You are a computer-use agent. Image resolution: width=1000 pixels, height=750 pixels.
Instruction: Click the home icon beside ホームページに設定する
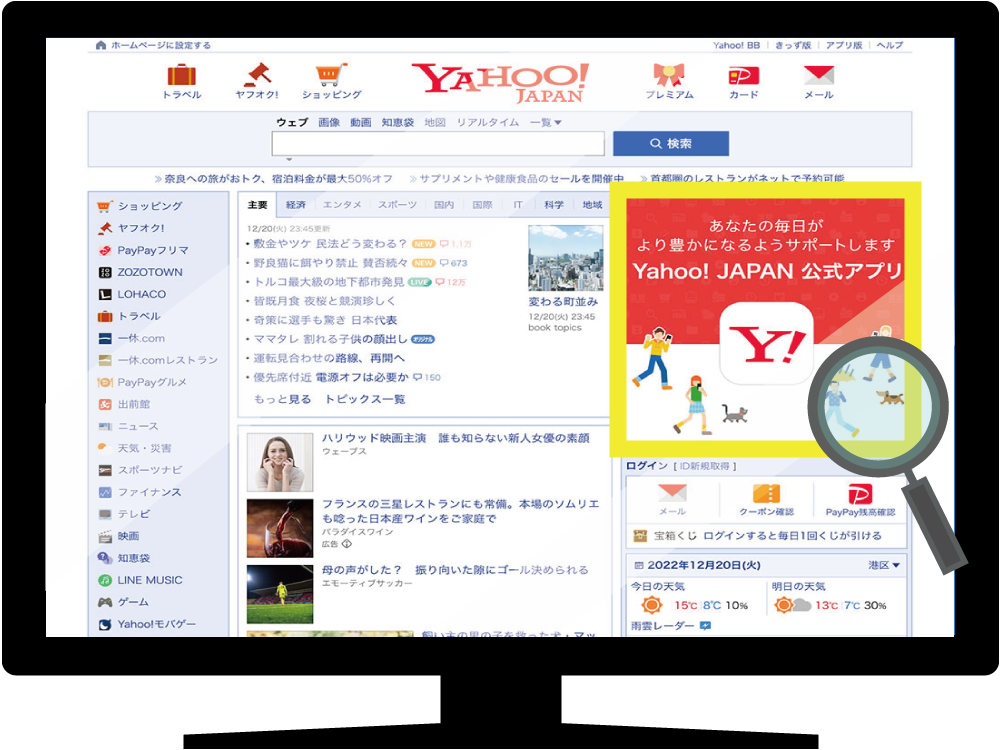tap(101, 45)
